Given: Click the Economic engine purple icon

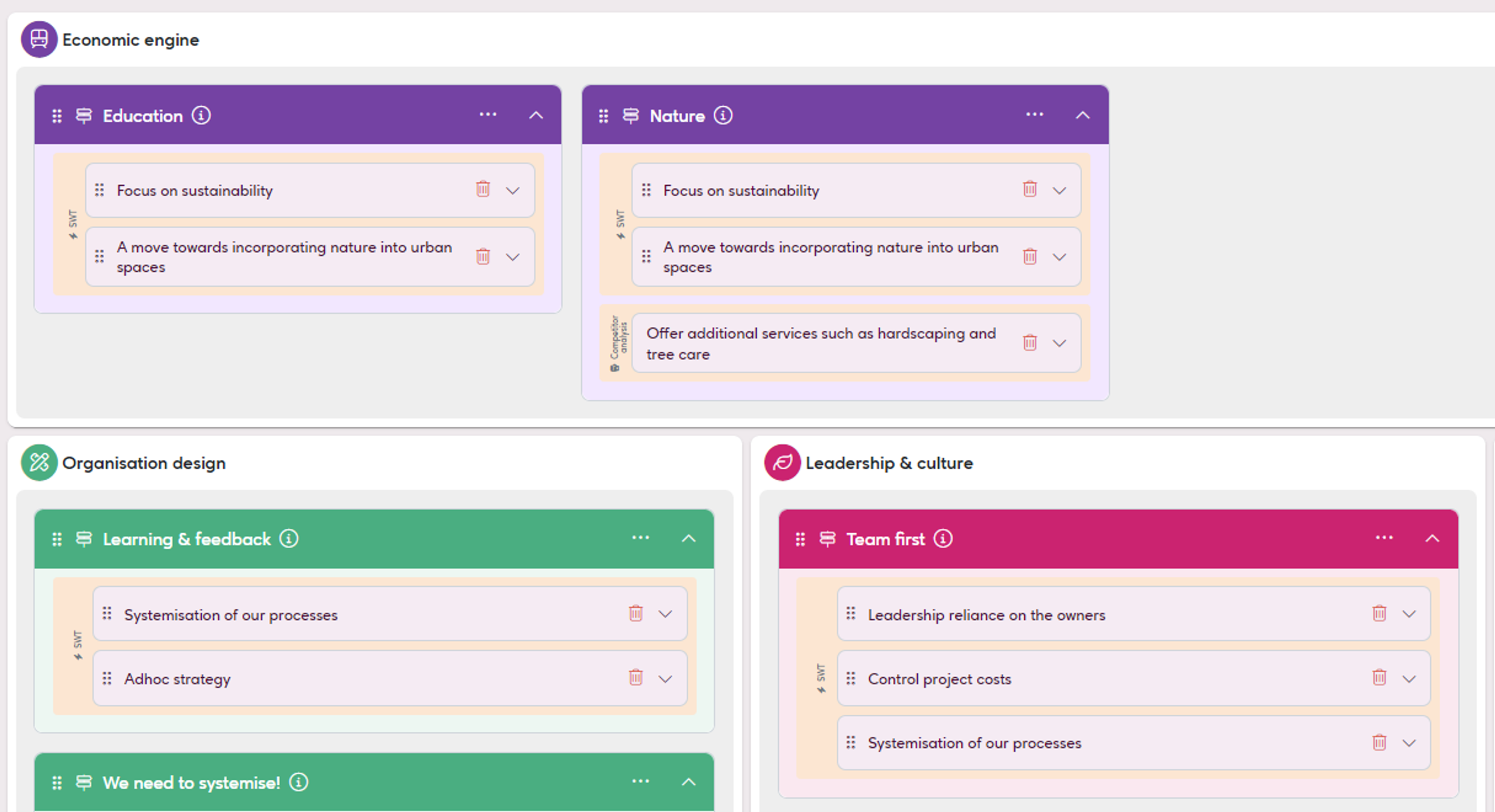Looking at the screenshot, I should pyautogui.click(x=39, y=39).
